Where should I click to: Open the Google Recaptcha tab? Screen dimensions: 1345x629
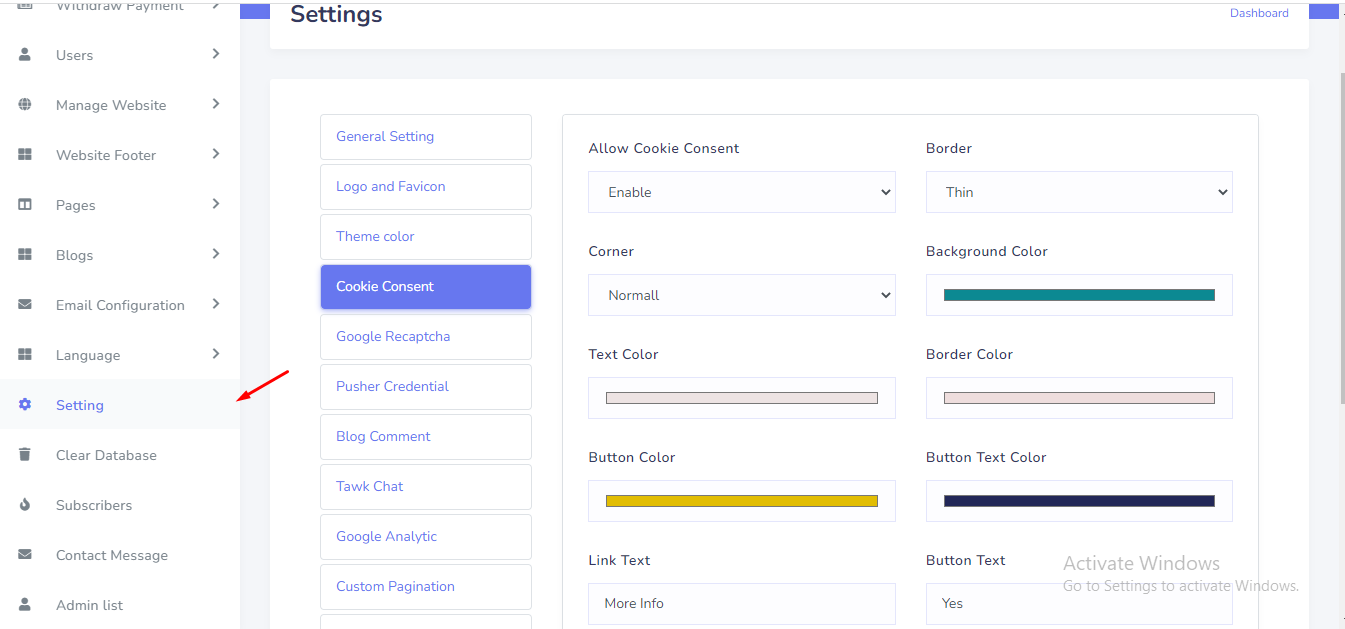(x=425, y=337)
